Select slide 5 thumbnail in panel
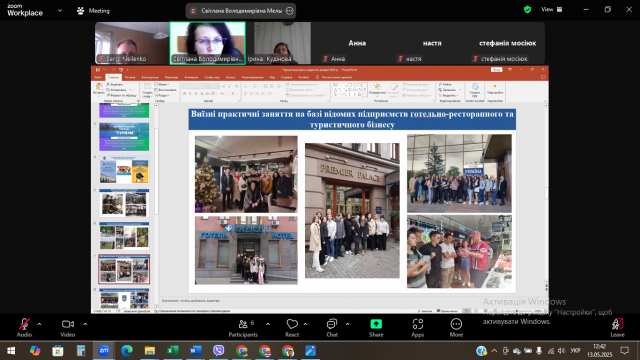 (x=124, y=203)
